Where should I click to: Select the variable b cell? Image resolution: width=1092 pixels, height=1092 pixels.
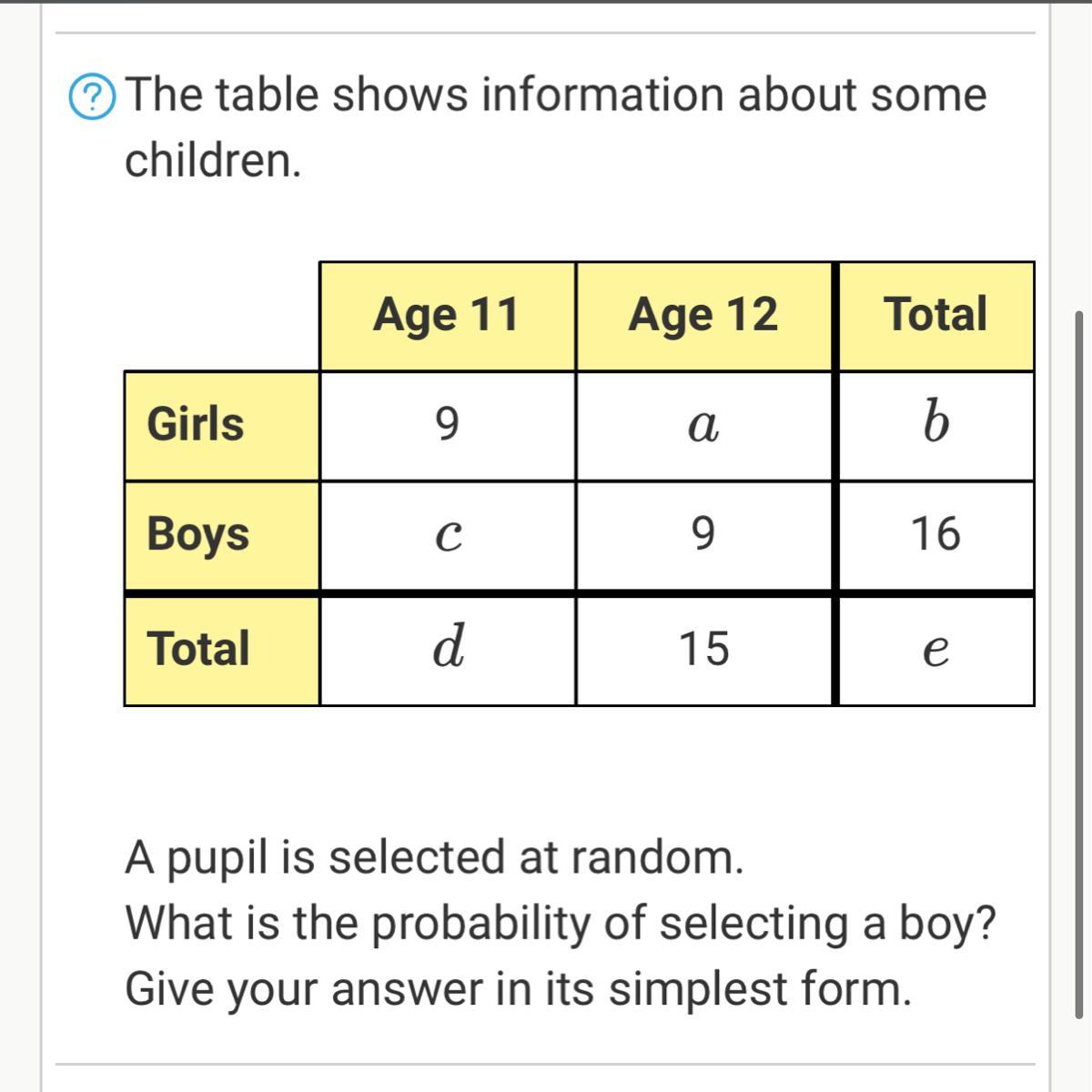pyautogui.click(x=935, y=425)
